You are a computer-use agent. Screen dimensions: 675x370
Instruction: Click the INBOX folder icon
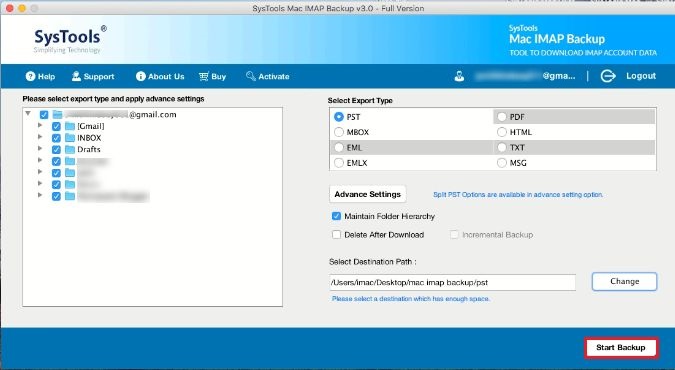click(70, 138)
